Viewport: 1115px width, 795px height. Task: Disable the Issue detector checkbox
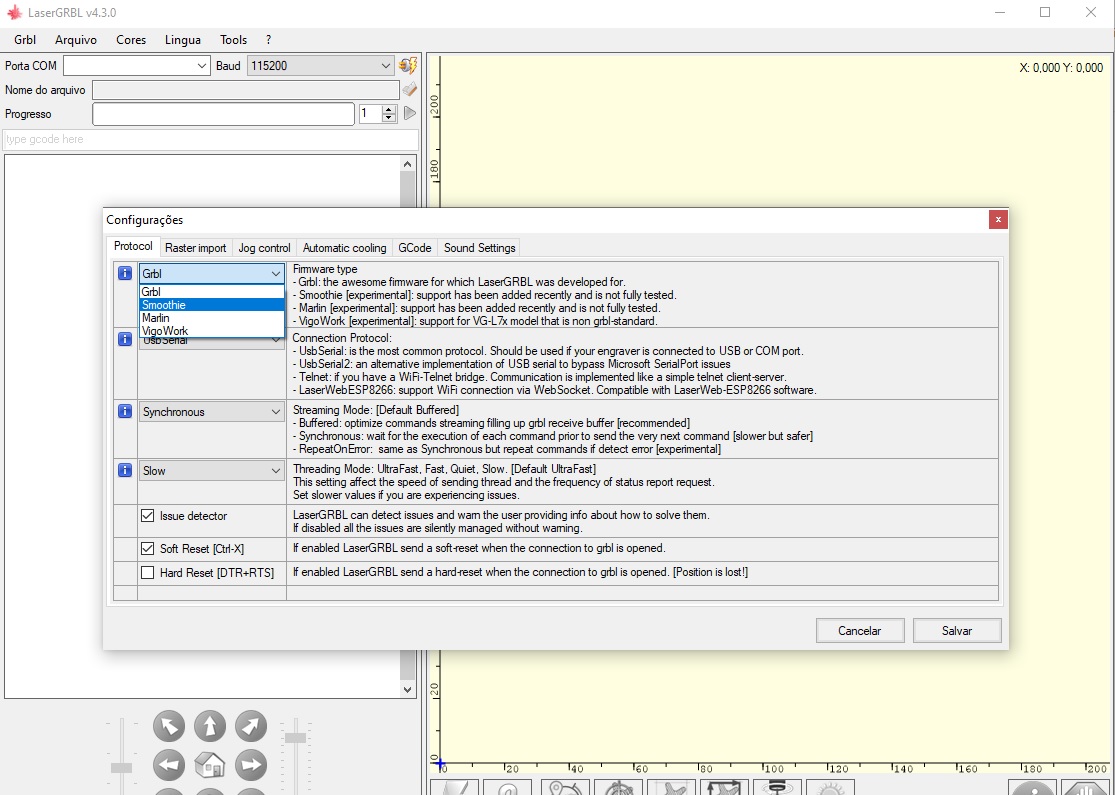point(148,517)
